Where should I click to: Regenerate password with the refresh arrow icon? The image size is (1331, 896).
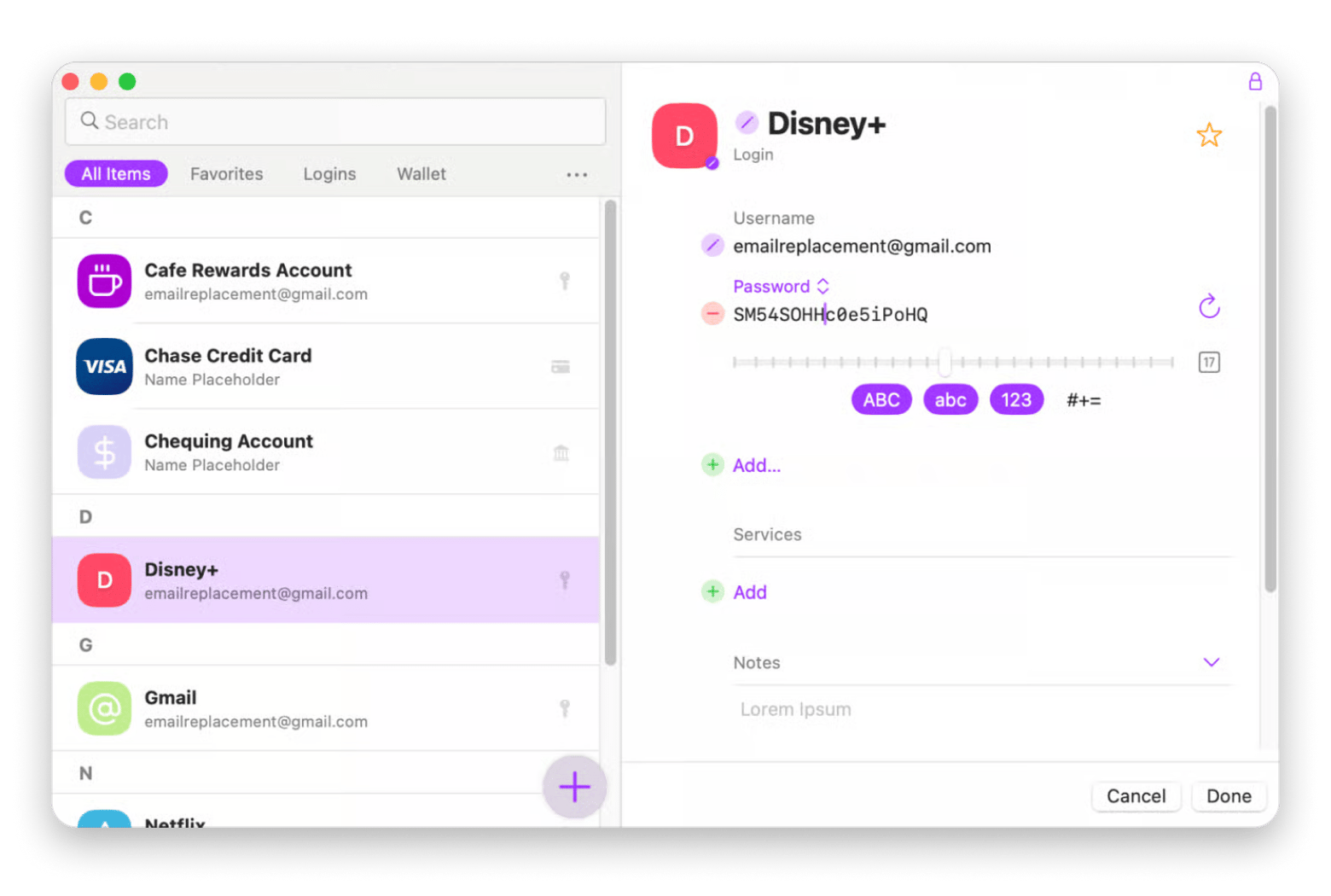pos(1208,306)
